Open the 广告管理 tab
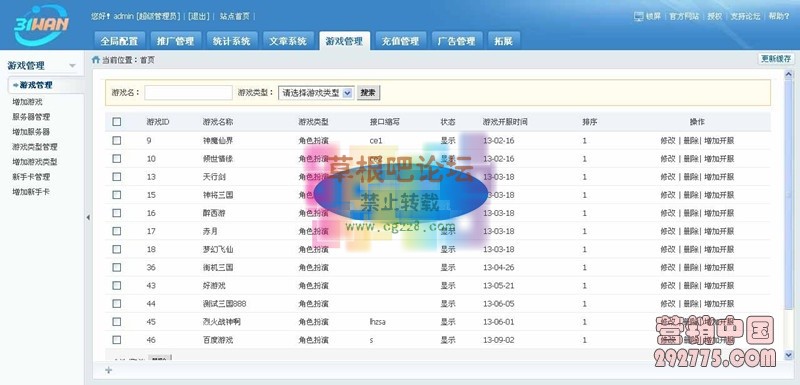The image size is (800, 385). (456, 41)
